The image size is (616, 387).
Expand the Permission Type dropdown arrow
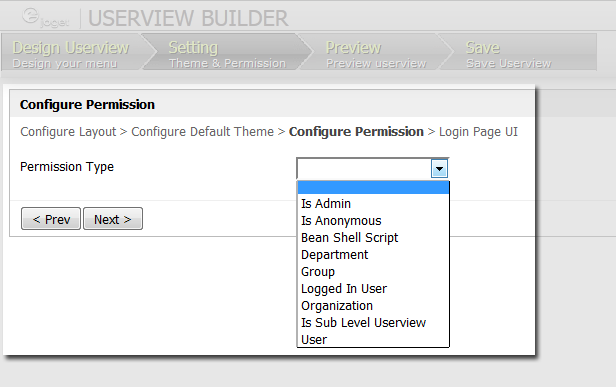coord(439,169)
